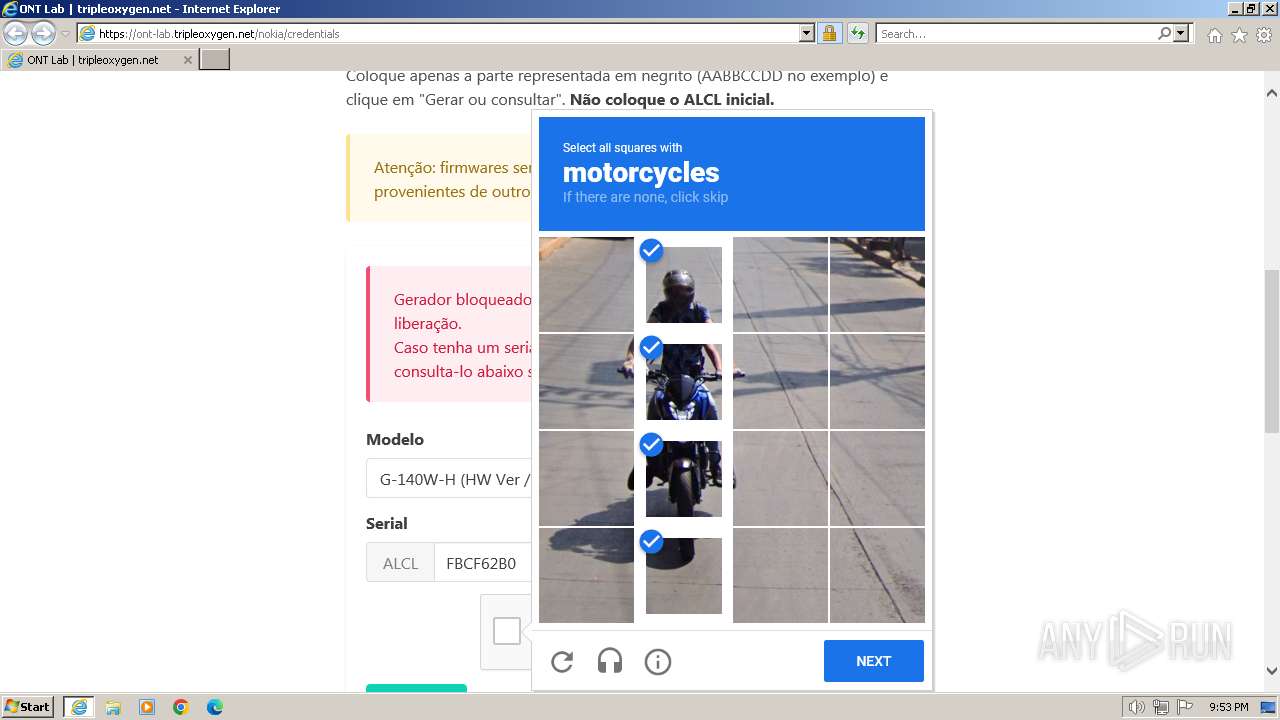This screenshot has width=1280, height=720.
Task: Open the Modelo G-140W-H dropdown
Action: [x=450, y=479]
